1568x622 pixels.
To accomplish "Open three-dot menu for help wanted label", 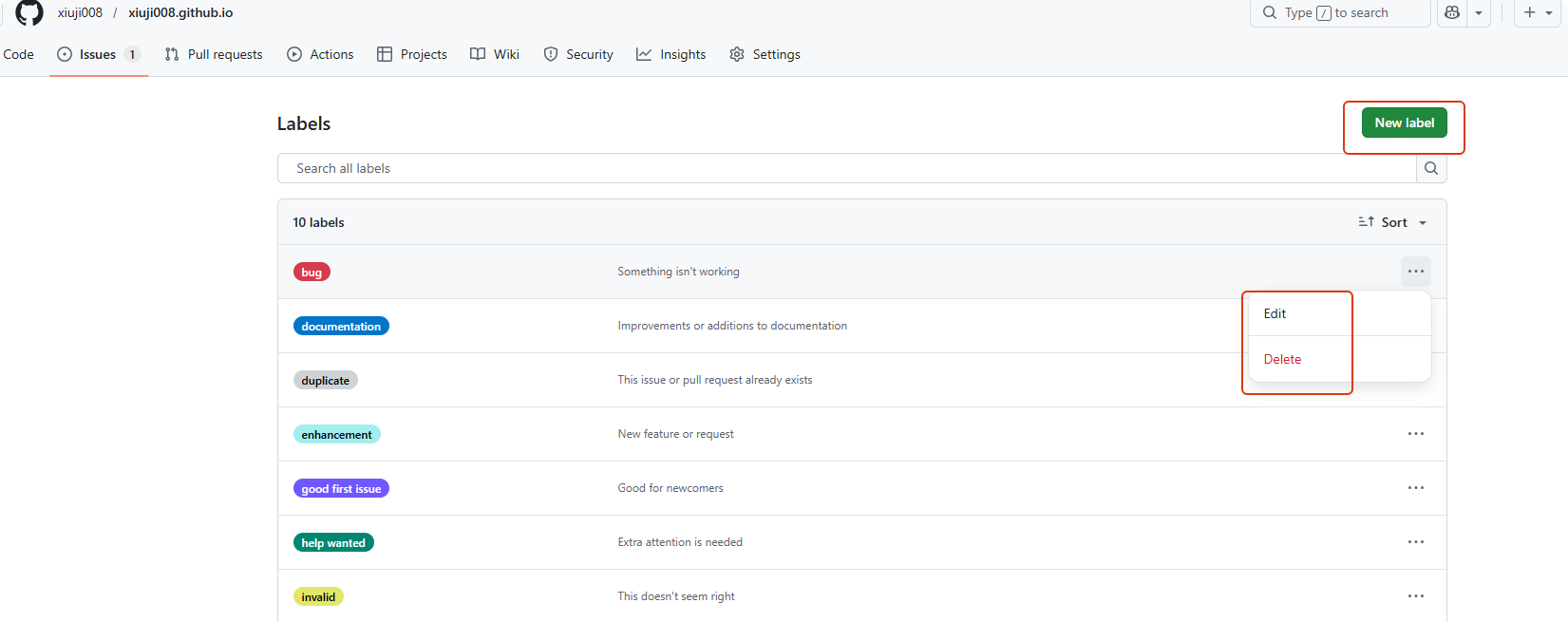I will click(x=1415, y=542).
